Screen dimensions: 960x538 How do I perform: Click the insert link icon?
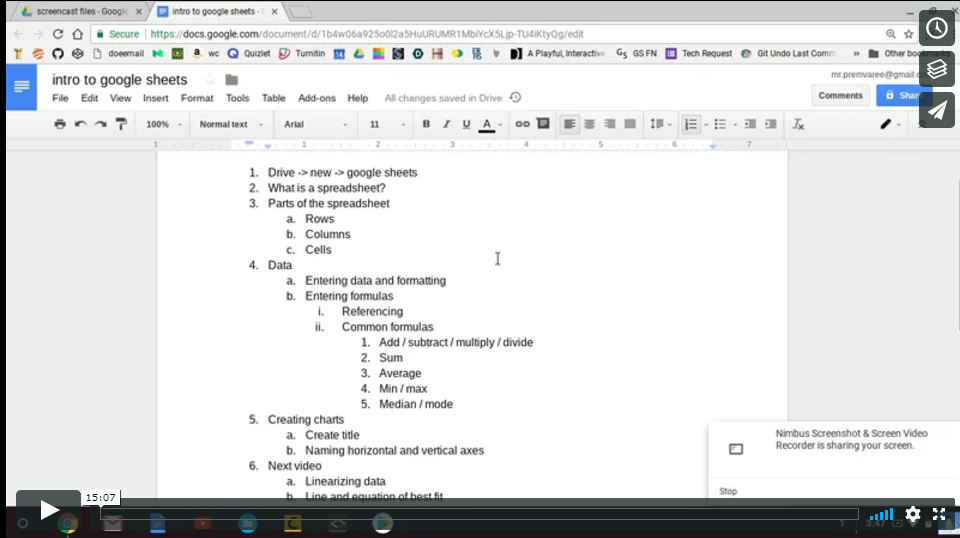tap(522, 124)
